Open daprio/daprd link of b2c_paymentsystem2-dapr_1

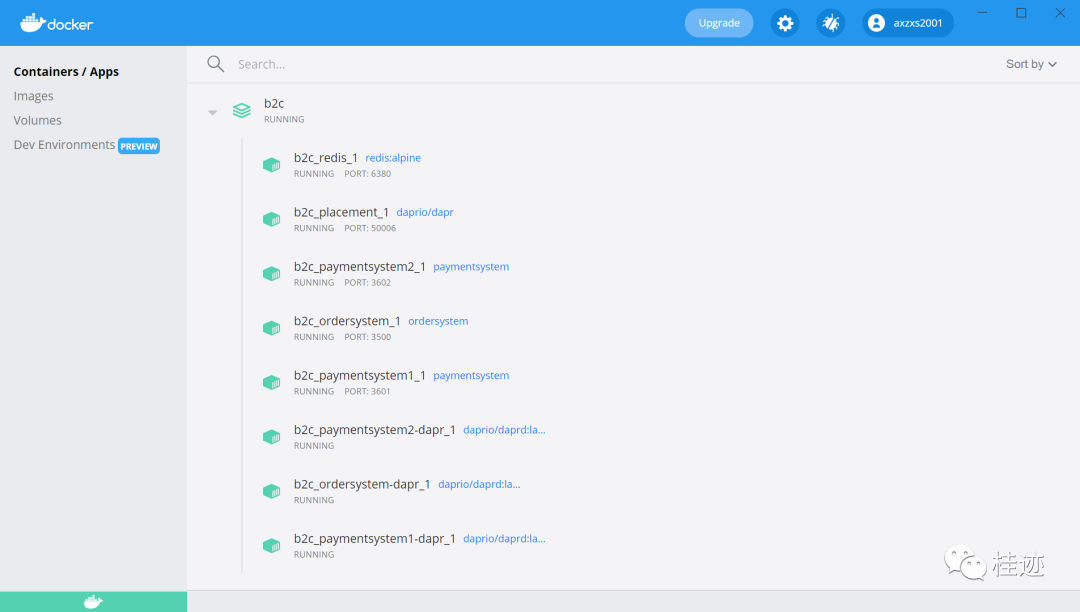click(504, 430)
